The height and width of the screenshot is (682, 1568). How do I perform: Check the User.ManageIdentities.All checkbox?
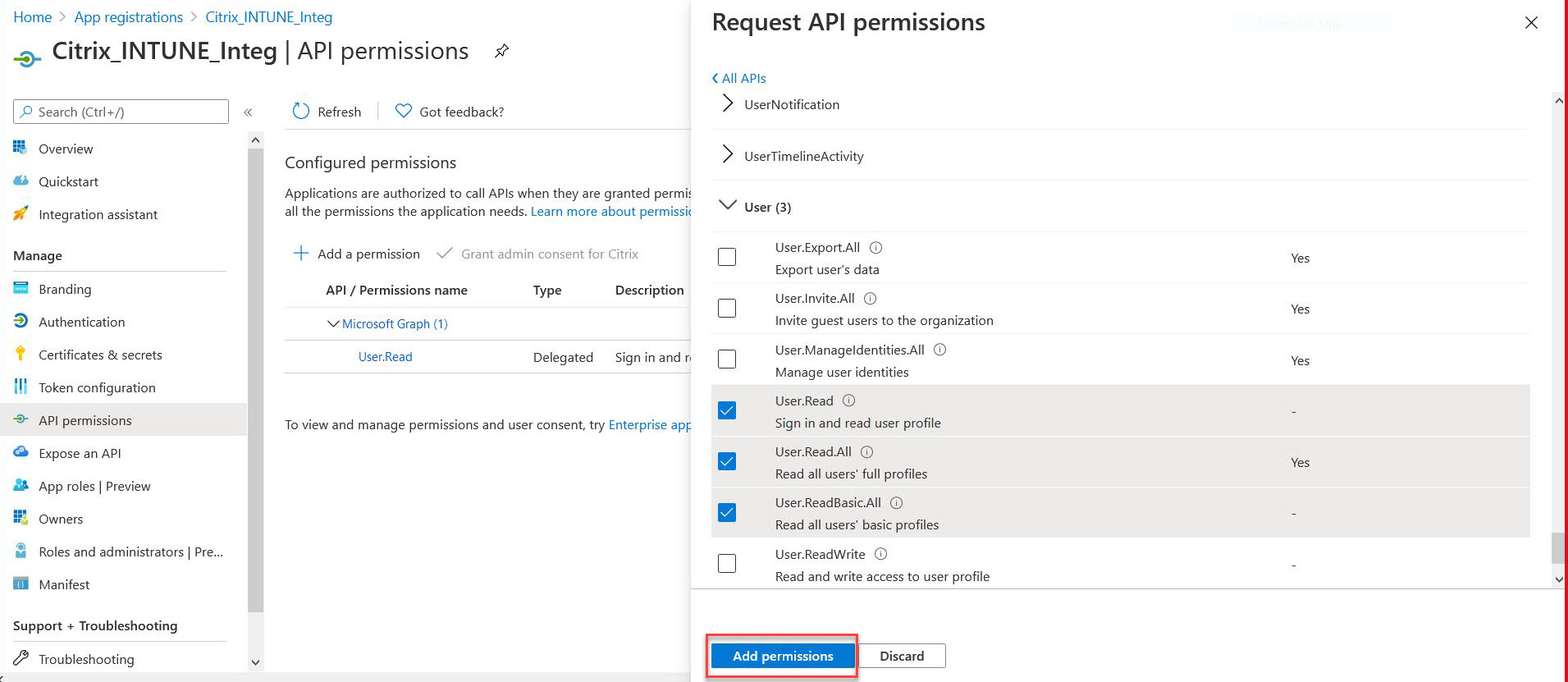pos(727,359)
